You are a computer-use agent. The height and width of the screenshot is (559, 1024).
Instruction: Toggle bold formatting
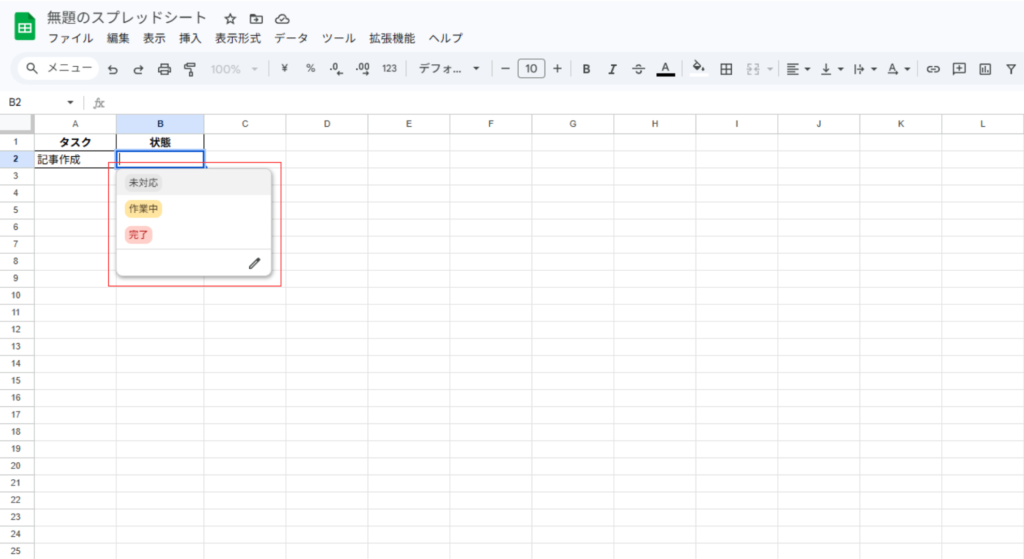(x=586, y=69)
